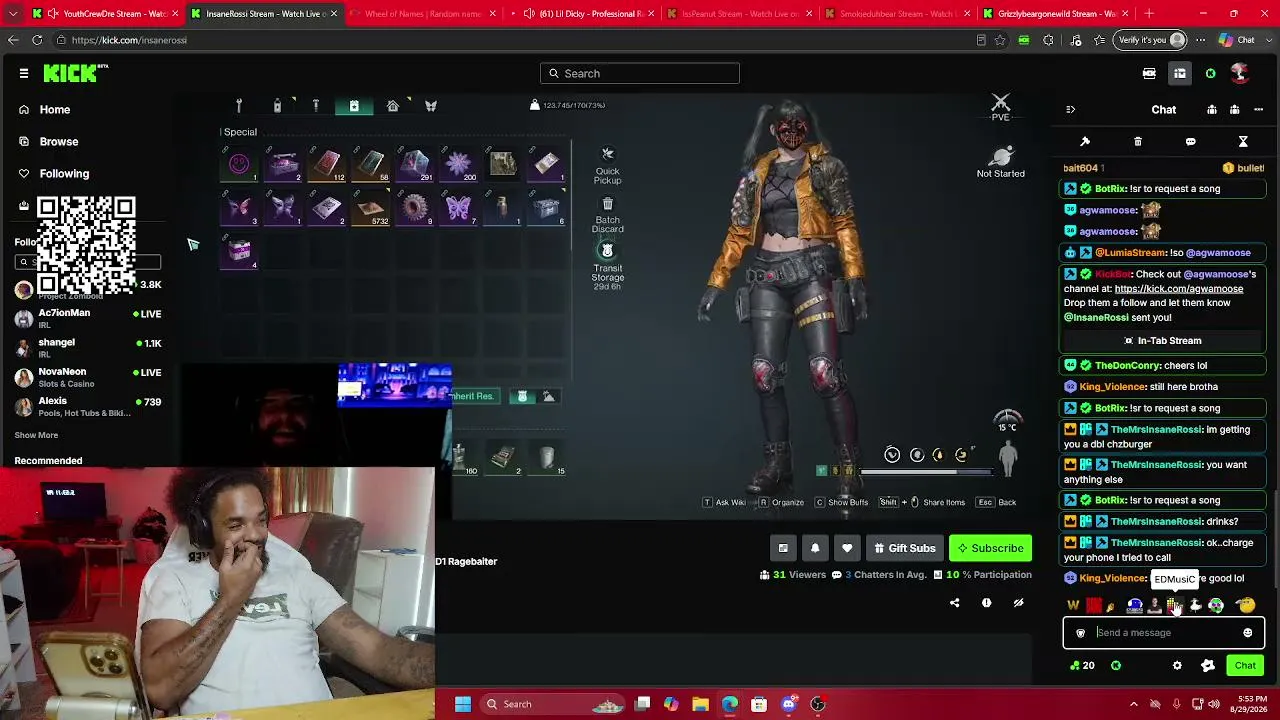This screenshot has width=1280, height=720.
Task: Open Alexis channel in sidebar
Action: tap(88, 406)
